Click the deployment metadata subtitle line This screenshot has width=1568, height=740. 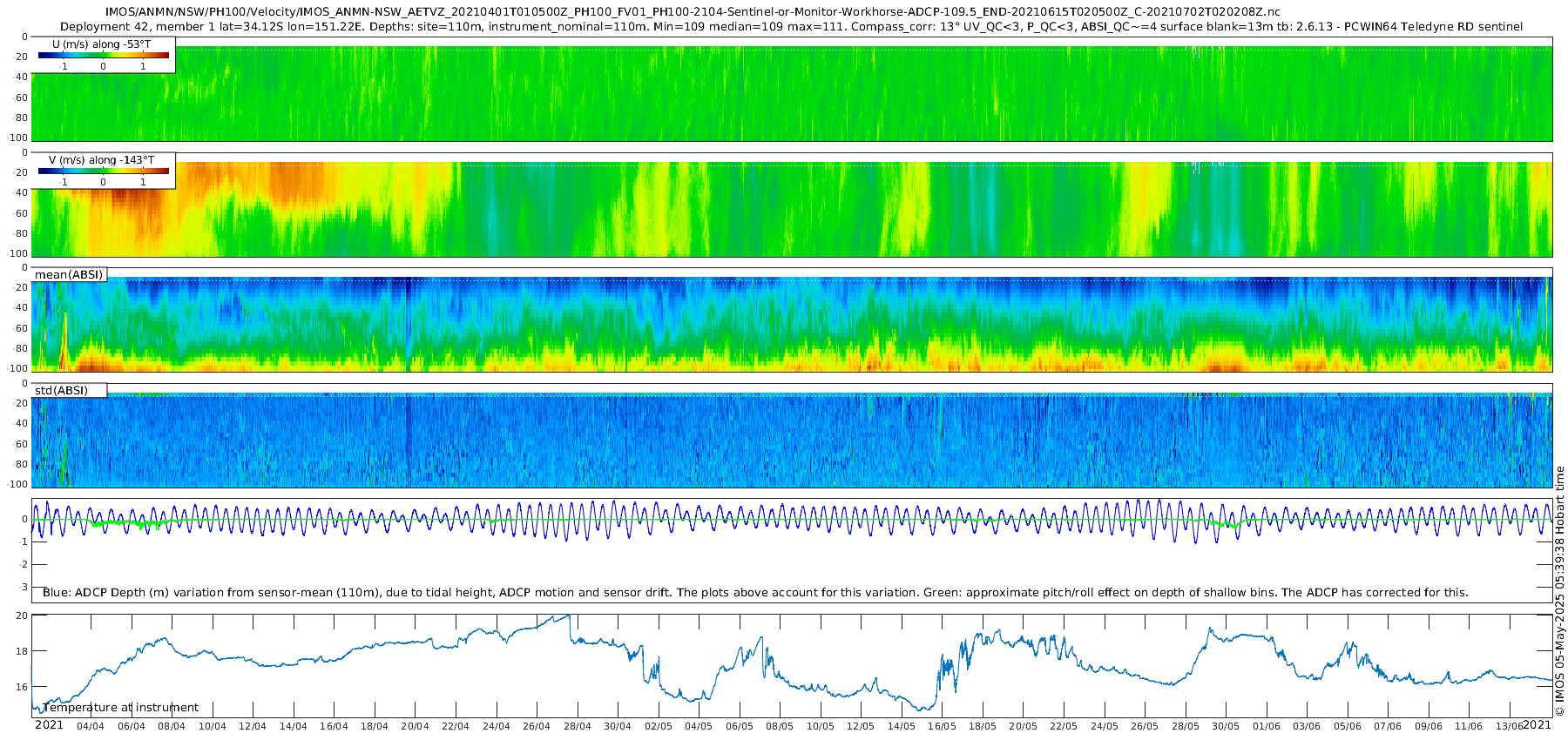(792, 26)
